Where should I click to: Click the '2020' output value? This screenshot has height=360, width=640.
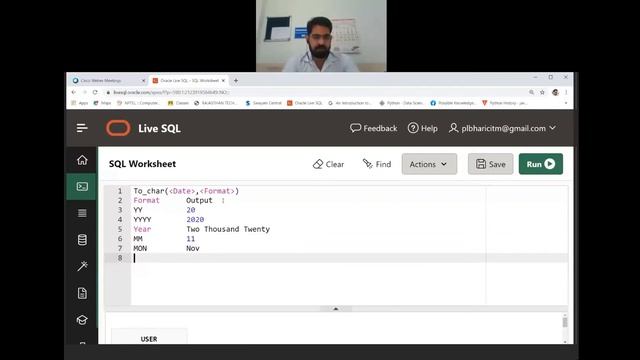coord(195,220)
